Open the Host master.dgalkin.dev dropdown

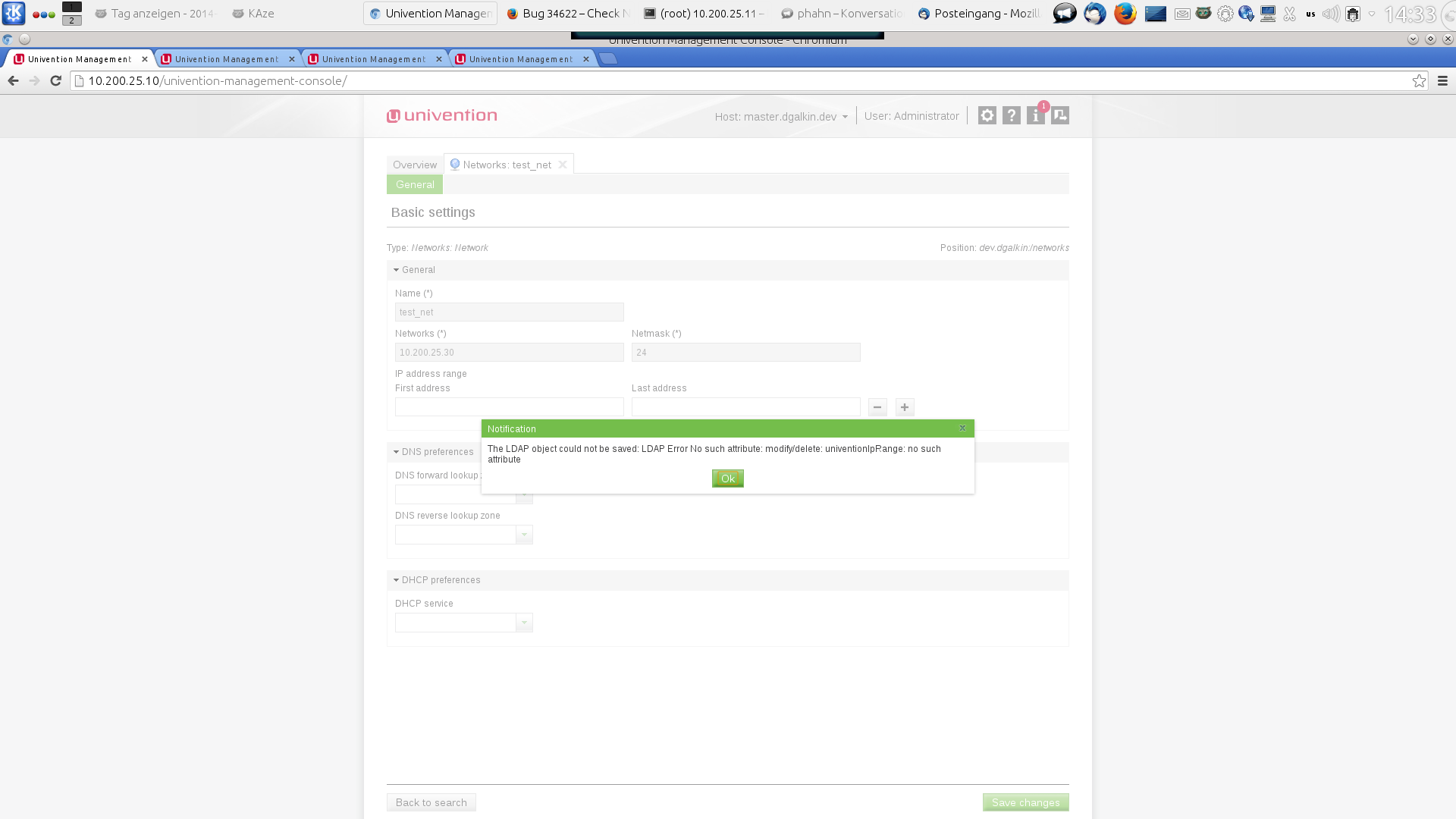781,117
